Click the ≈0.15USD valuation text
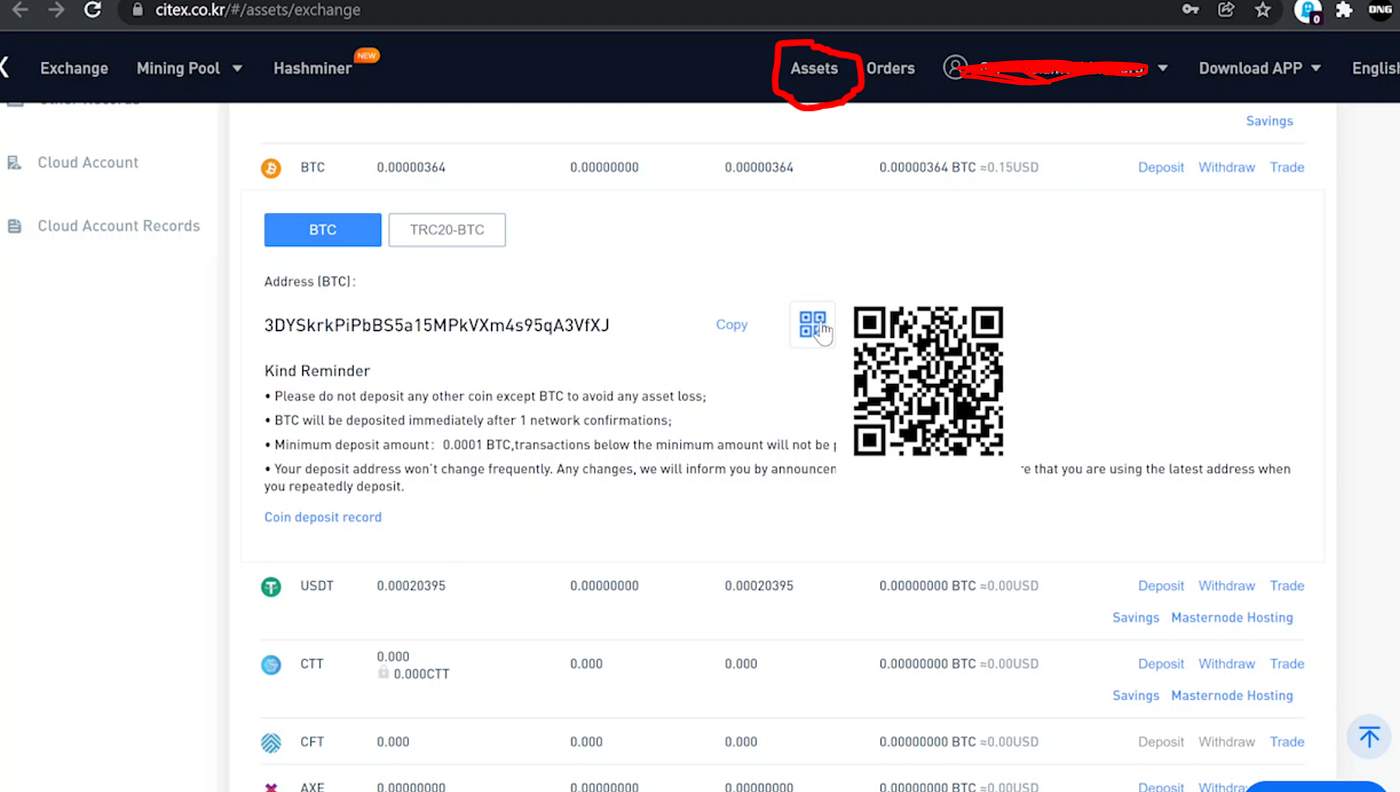The image size is (1400, 792). point(1009,167)
